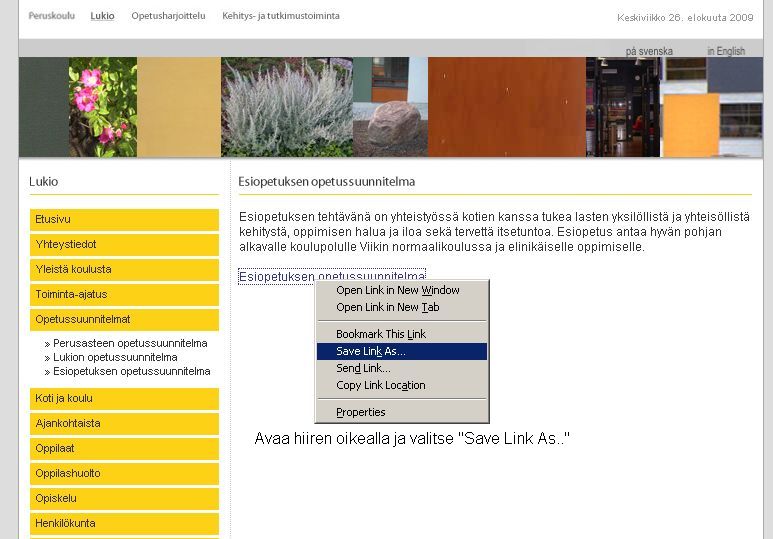The height and width of the screenshot is (539, 773).
Task: Switch language to in English
Action: (726, 51)
